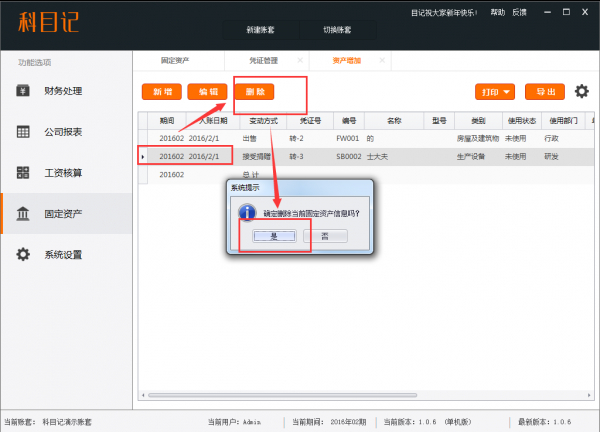Click the gear settings icon beside 导出
This screenshot has height=432, width=600.
pyautogui.click(x=581, y=92)
